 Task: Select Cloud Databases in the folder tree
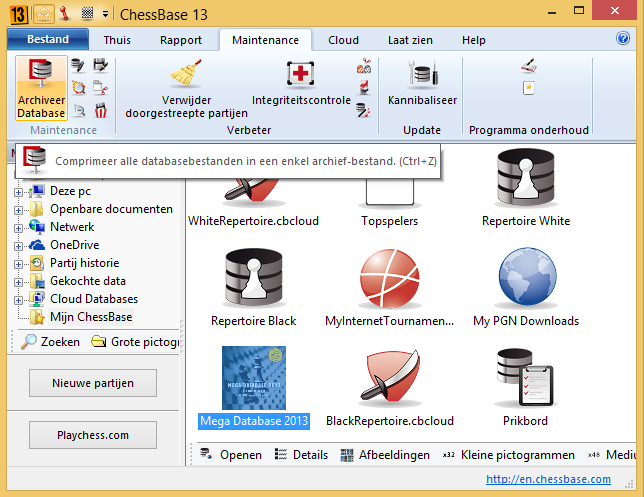(x=94, y=299)
